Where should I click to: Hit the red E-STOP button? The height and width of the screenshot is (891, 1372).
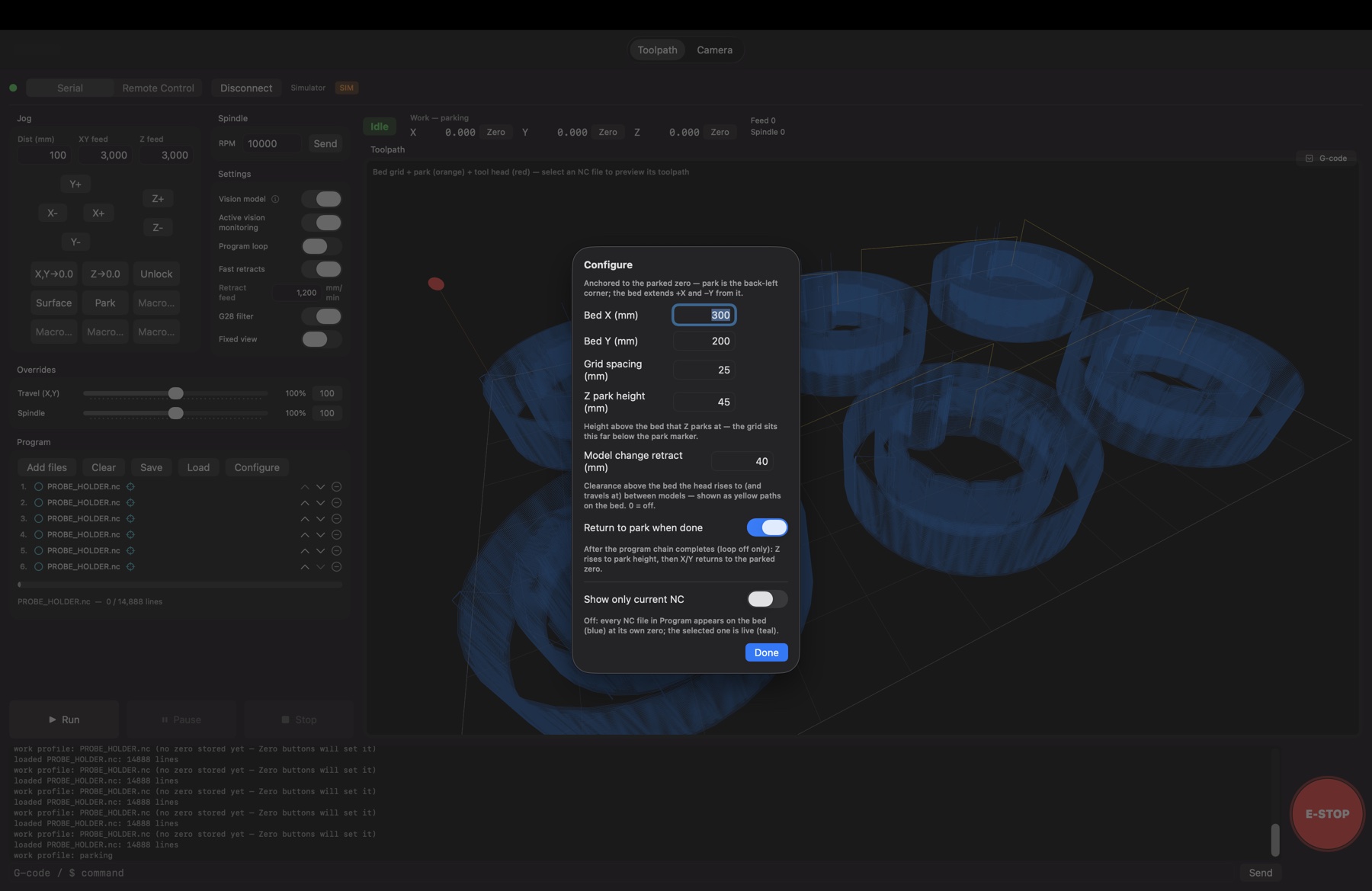point(1327,814)
